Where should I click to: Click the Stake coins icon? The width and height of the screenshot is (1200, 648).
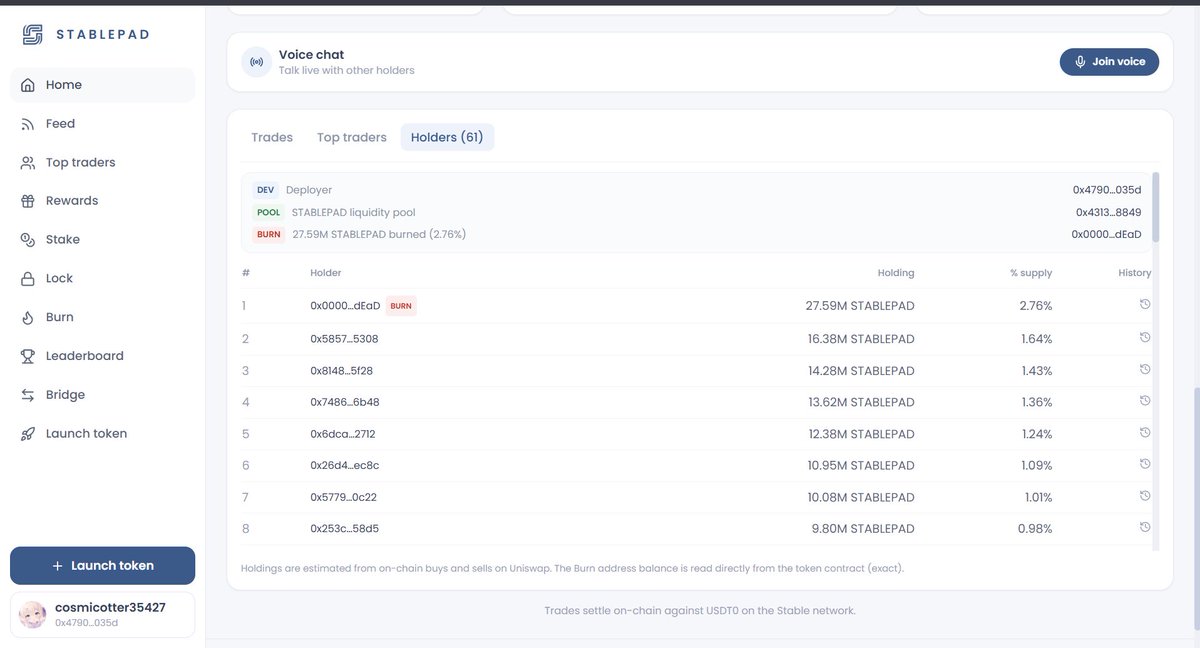pos(28,240)
